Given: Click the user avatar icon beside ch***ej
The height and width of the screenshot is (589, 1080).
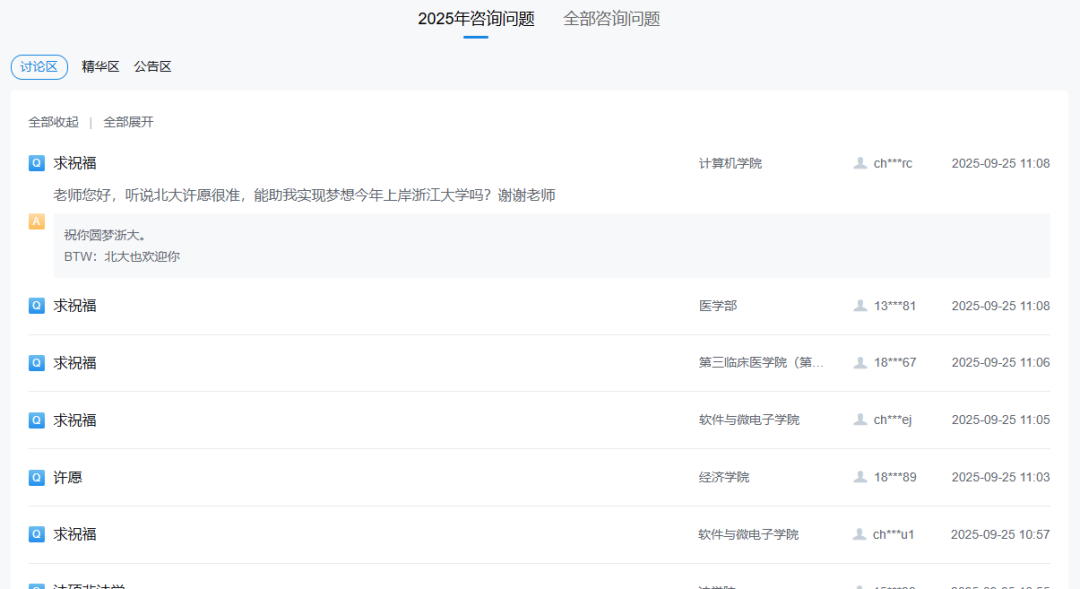Looking at the screenshot, I should click(860, 420).
